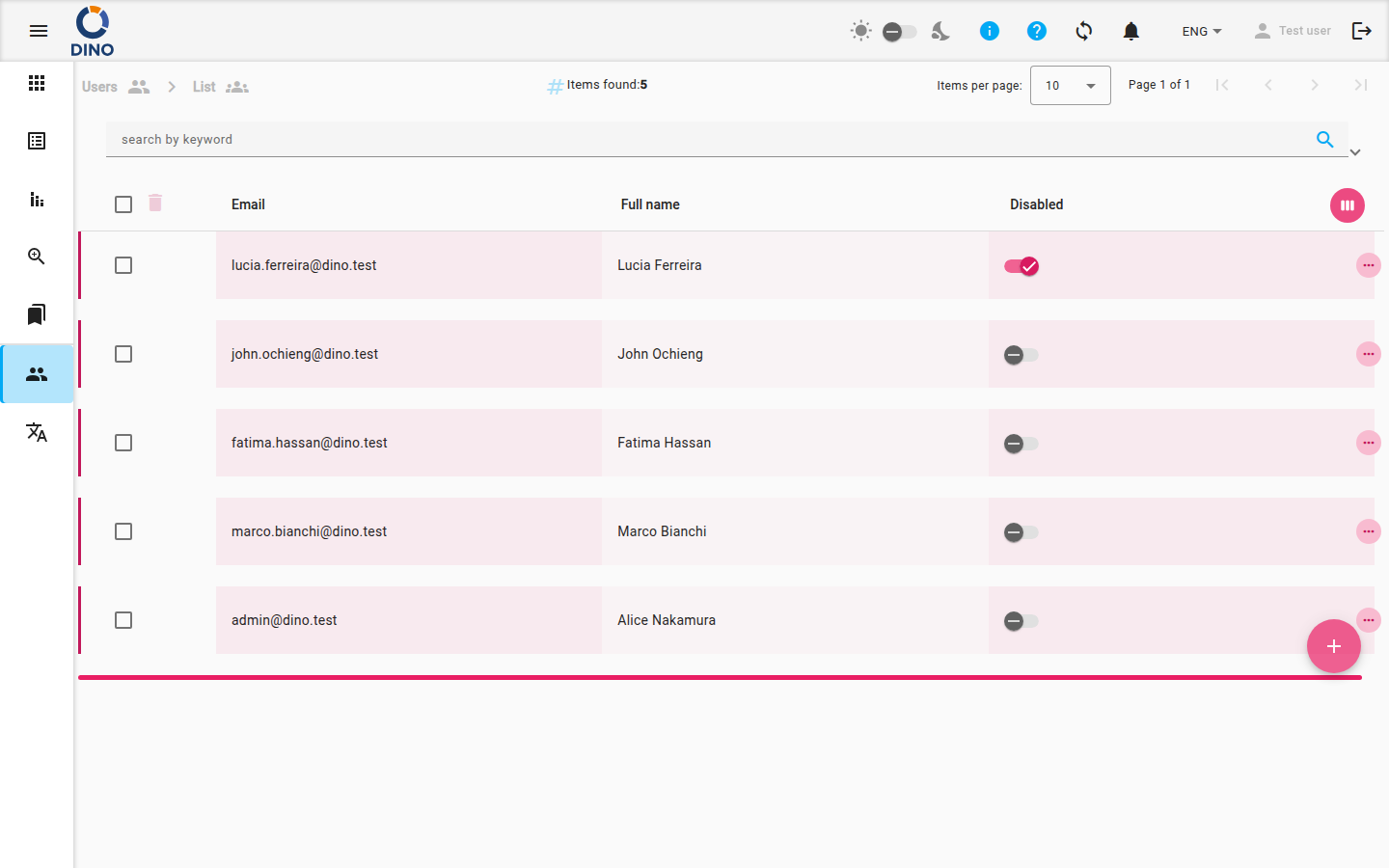Open the bar chart sidebar icon
1389x868 pixels.
(x=37, y=199)
